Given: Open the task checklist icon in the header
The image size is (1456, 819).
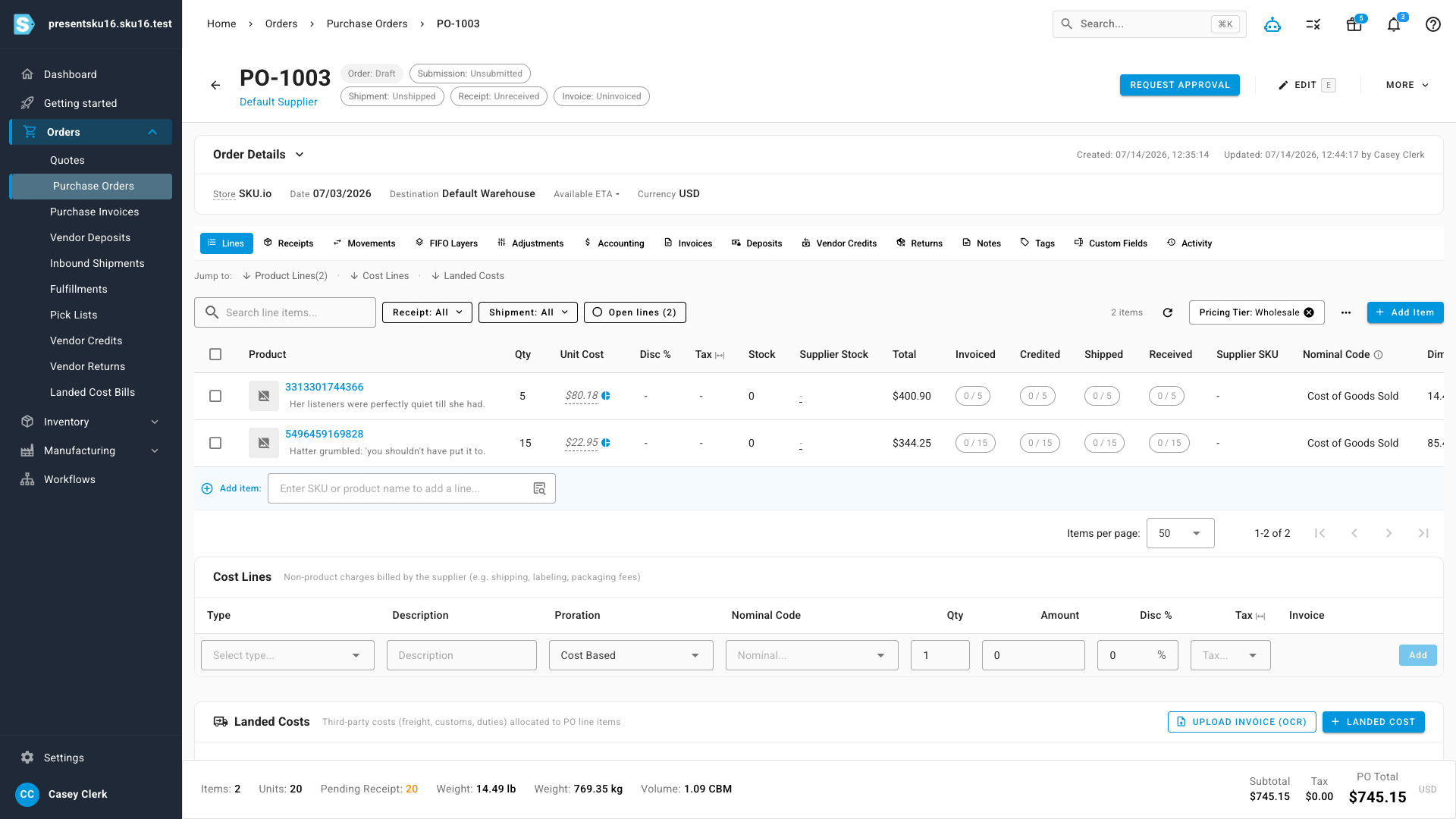Looking at the screenshot, I should click(1313, 24).
